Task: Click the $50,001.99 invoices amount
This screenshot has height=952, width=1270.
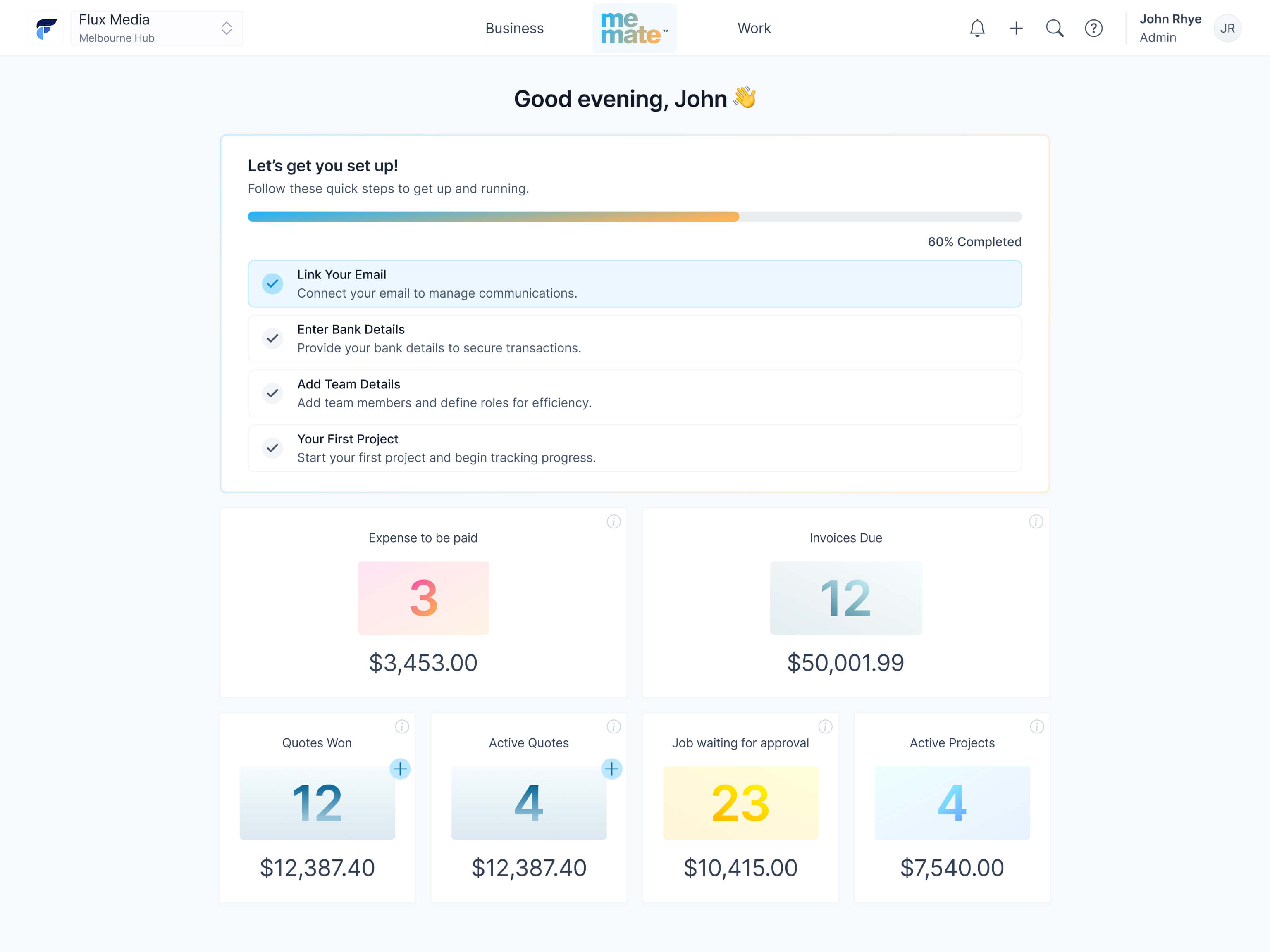Action: tap(846, 663)
